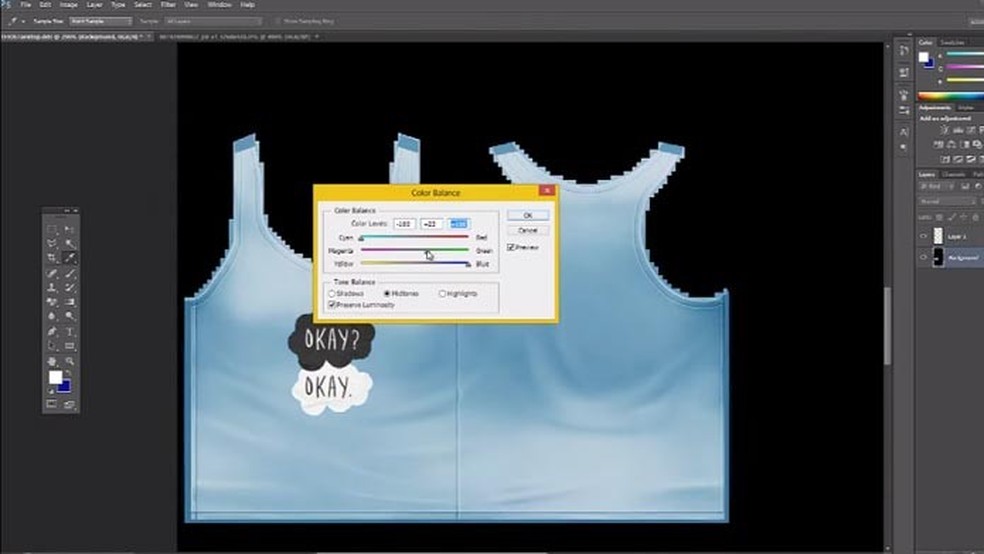This screenshot has width=984, height=554.
Task: Toggle Preserve Luminosity checkbox
Action: [331, 305]
